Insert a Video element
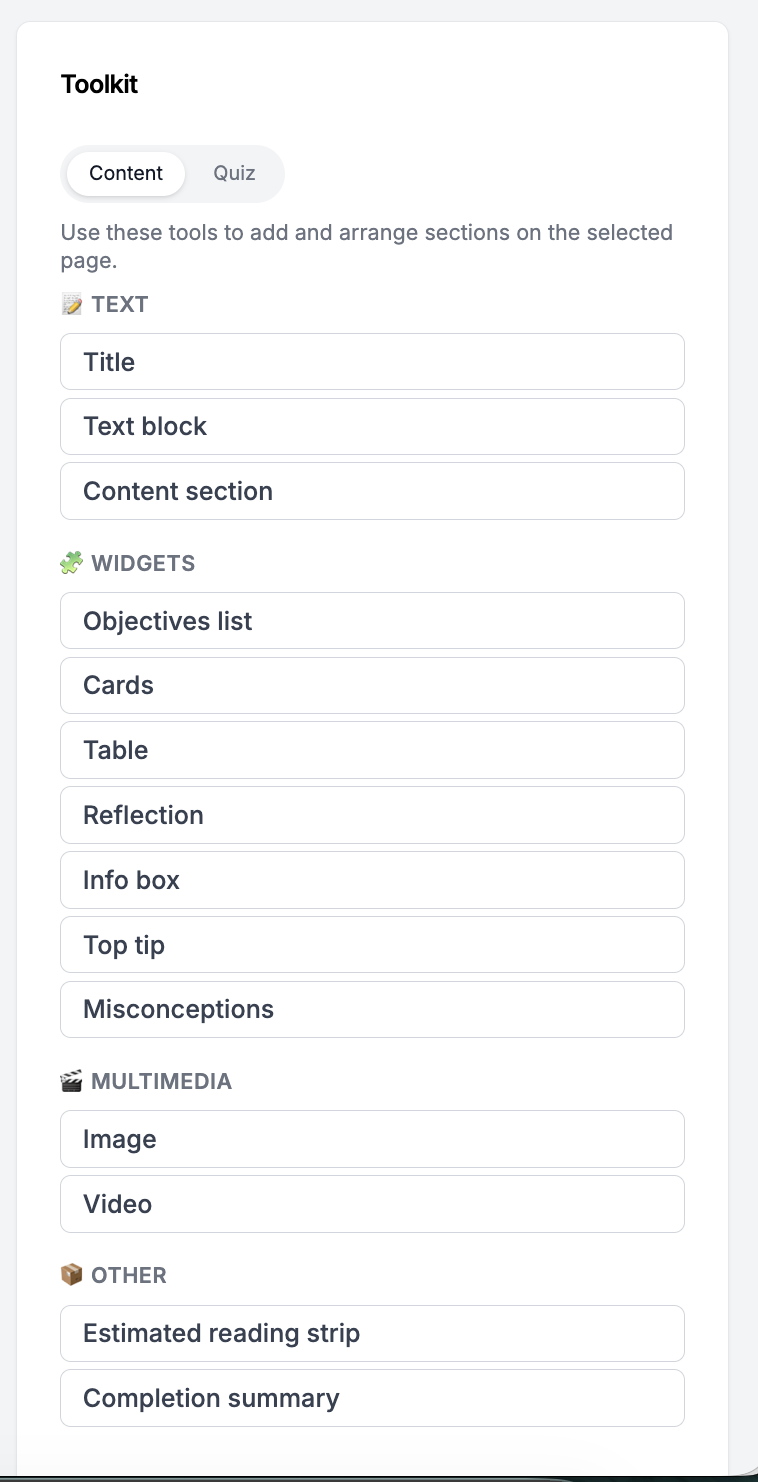This screenshot has height=1482, width=758. tap(372, 1203)
